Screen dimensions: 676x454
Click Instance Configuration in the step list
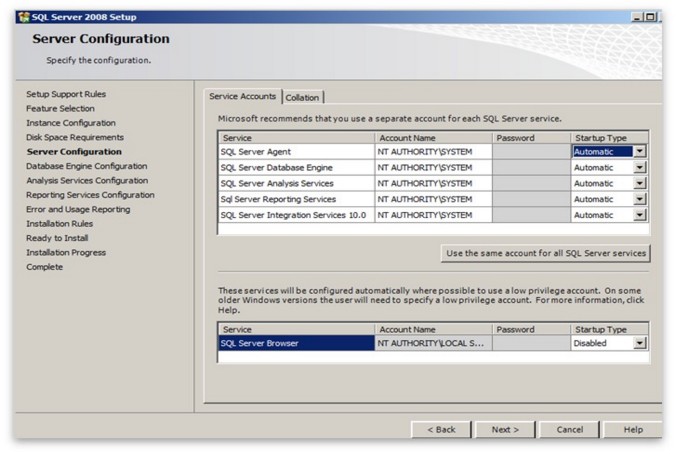71,123
